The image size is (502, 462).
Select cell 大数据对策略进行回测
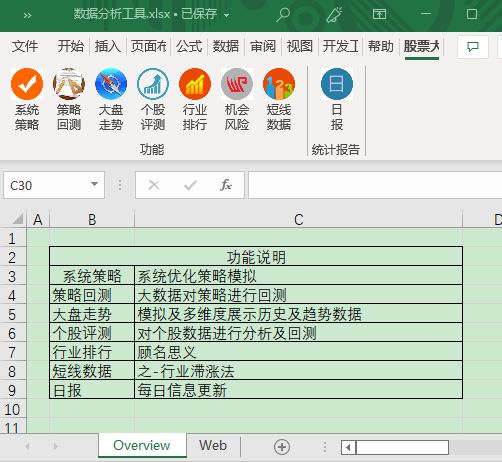(x=298, y=295)
